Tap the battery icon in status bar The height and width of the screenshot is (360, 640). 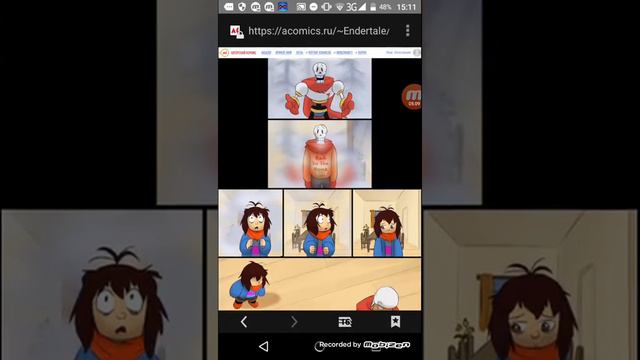pos(373,7)
